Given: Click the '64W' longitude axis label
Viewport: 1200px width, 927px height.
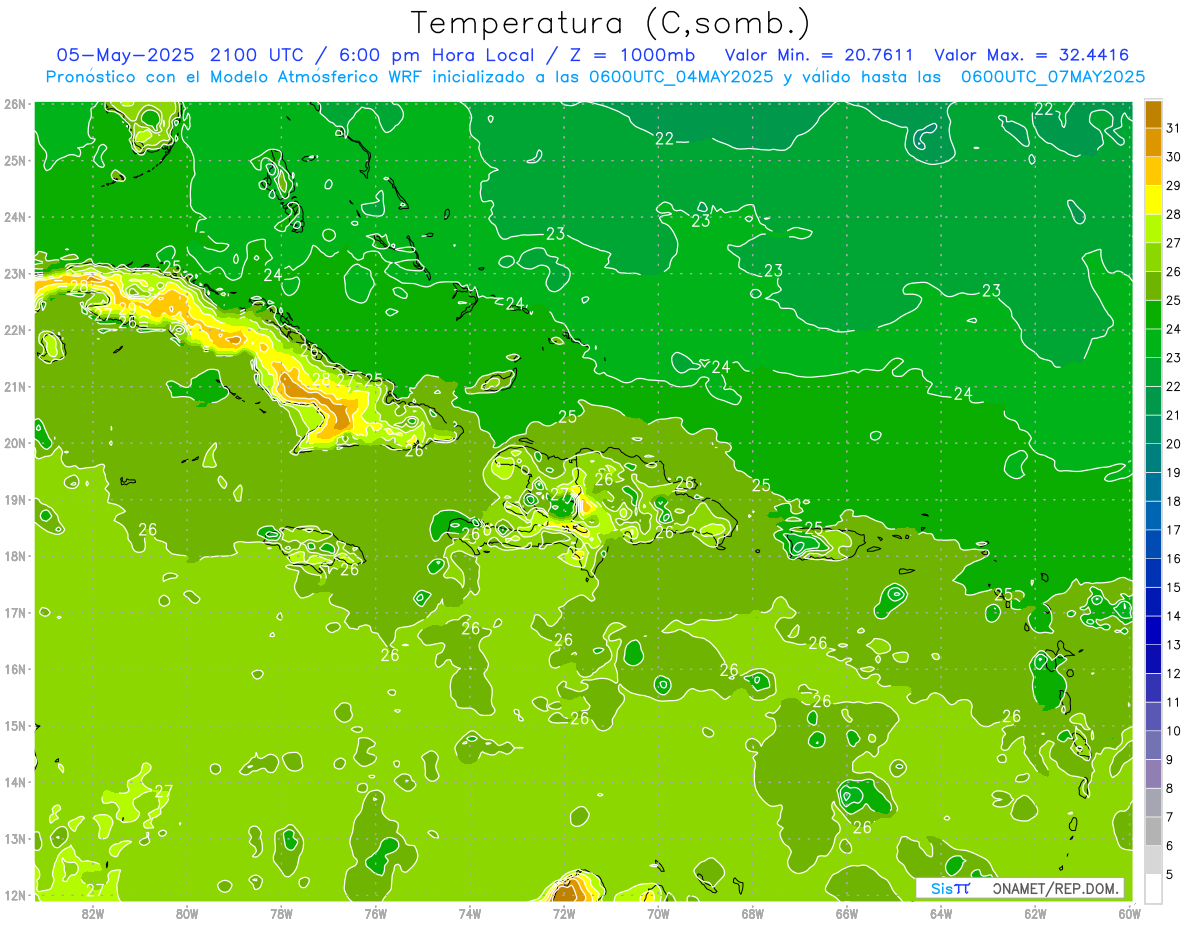Looking at the screenshot, I should point(941,913).
